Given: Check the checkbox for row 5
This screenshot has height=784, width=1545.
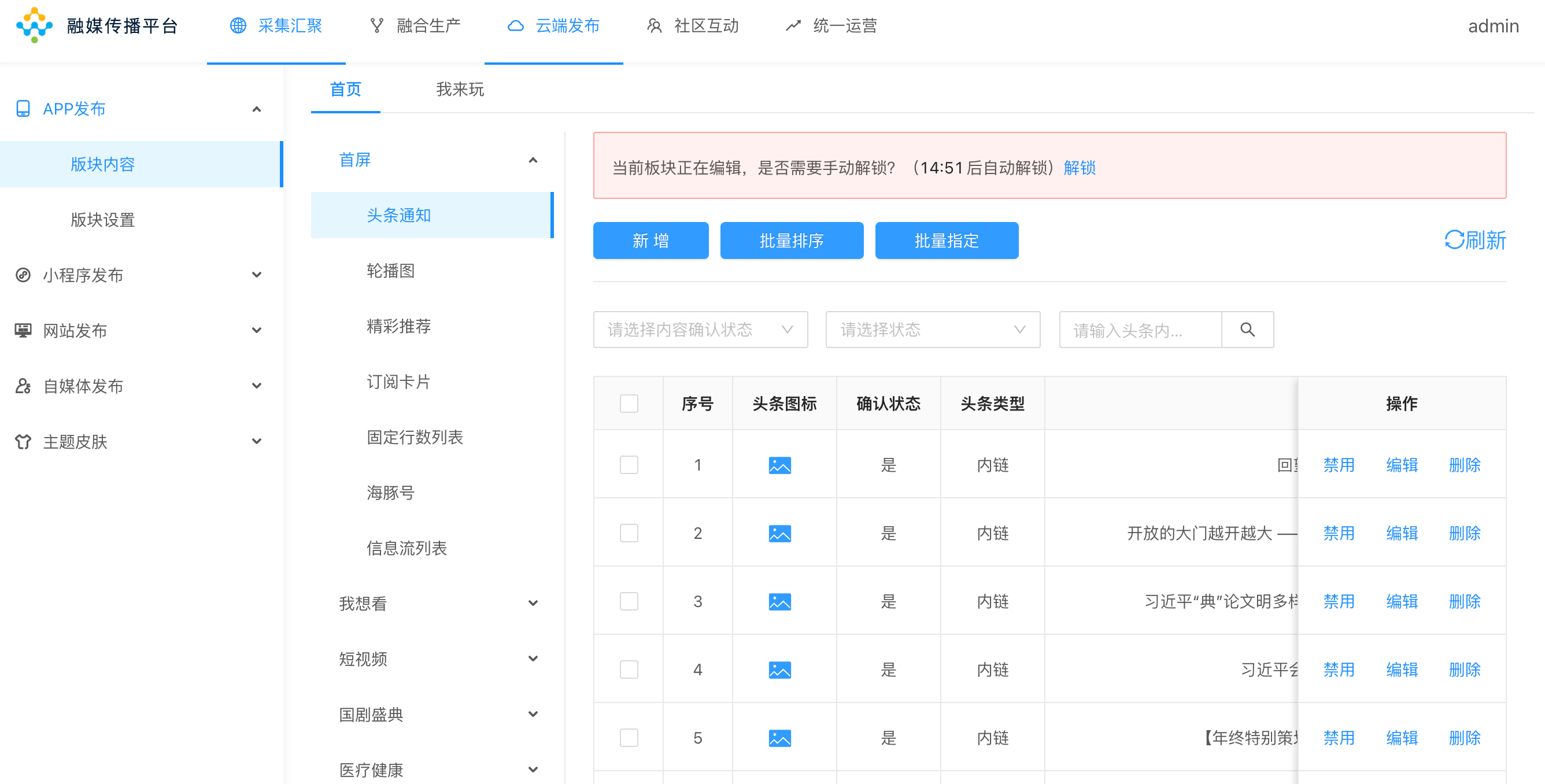Looking at the screenshot, I should 629,738.
